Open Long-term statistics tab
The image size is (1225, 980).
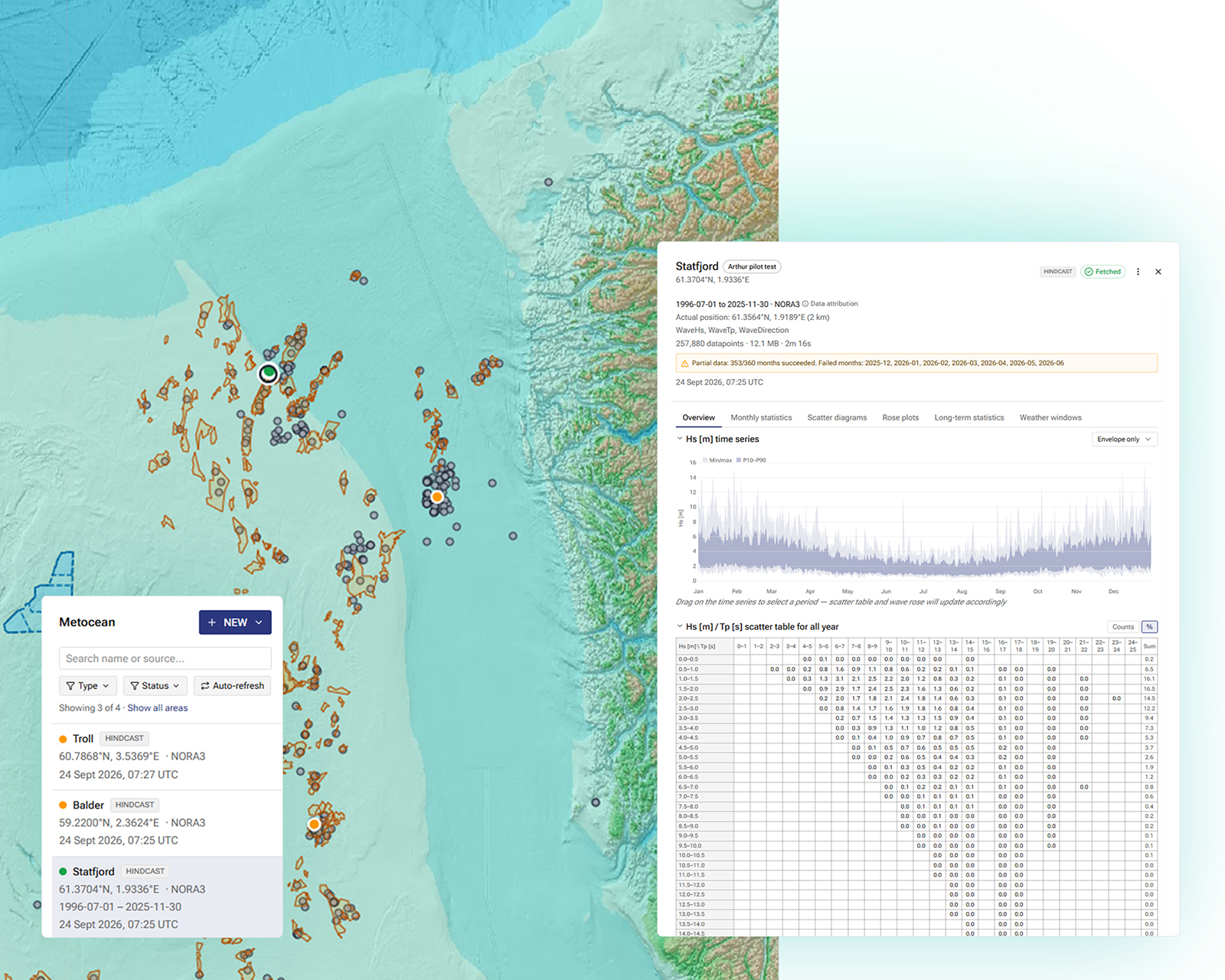click(x=969, y=418)
